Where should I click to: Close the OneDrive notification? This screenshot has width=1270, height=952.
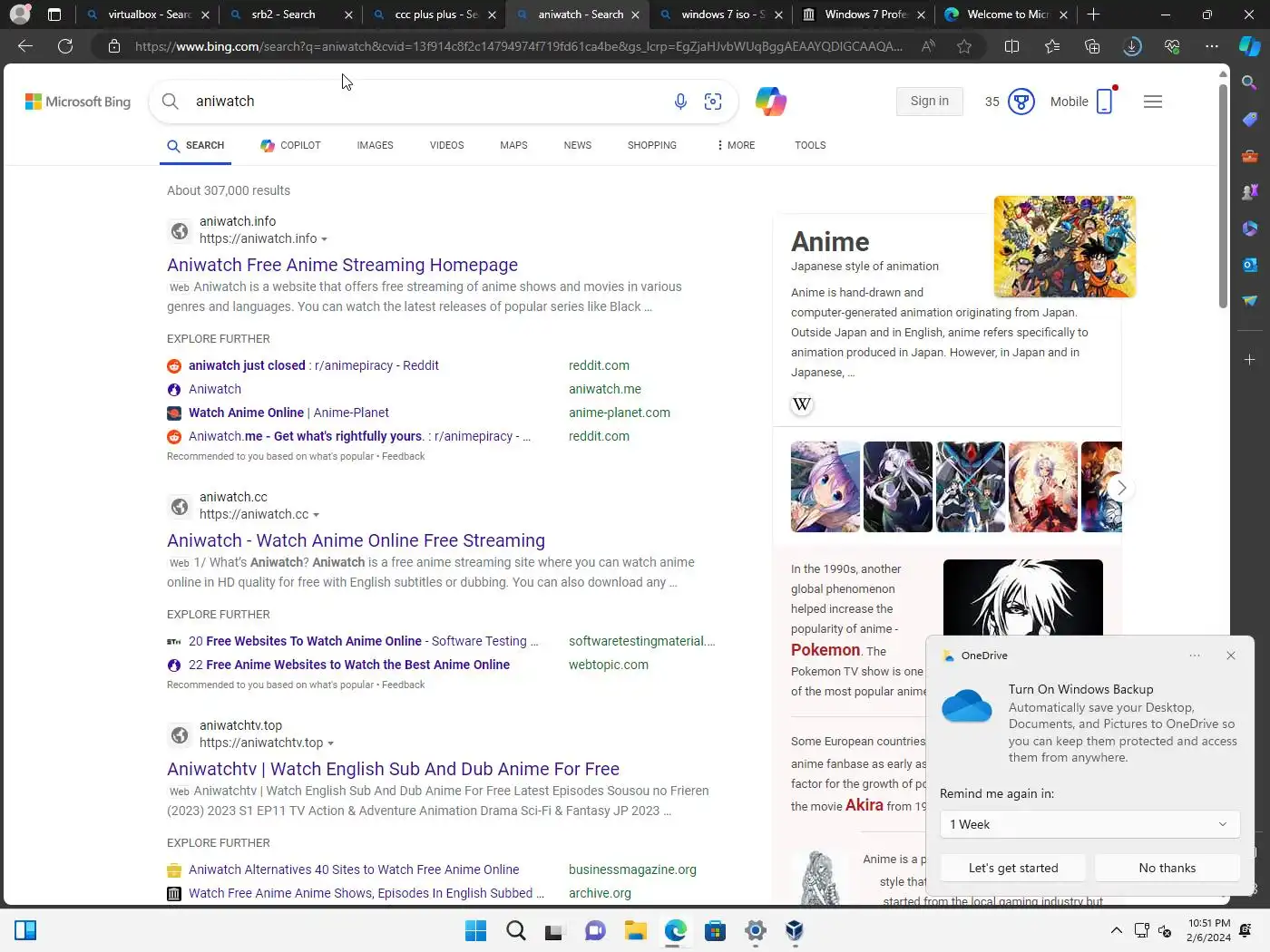click(x=1231, y=656)
